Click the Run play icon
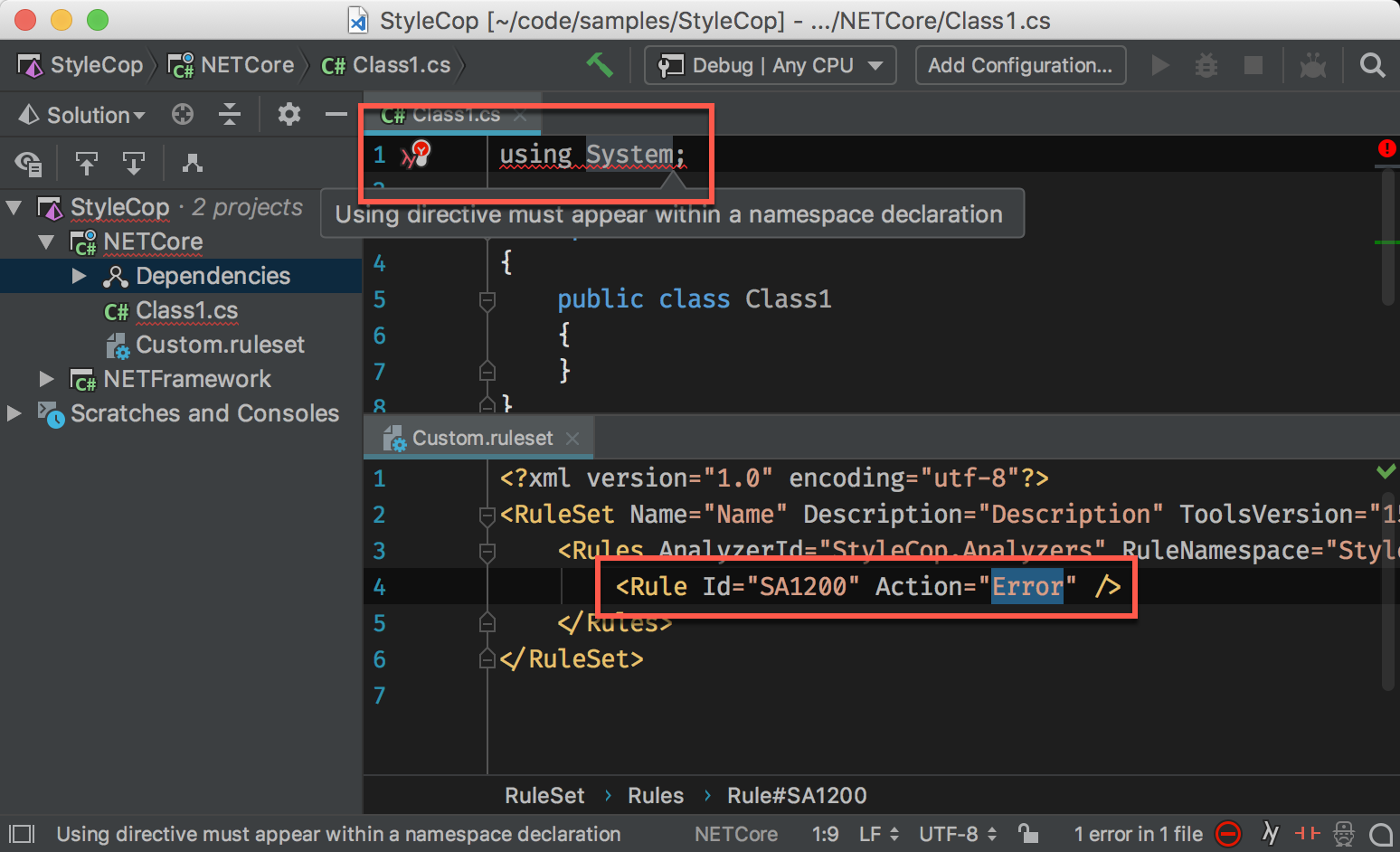The width and height of the screenshot is (1400, 852). click(1160, 65)
